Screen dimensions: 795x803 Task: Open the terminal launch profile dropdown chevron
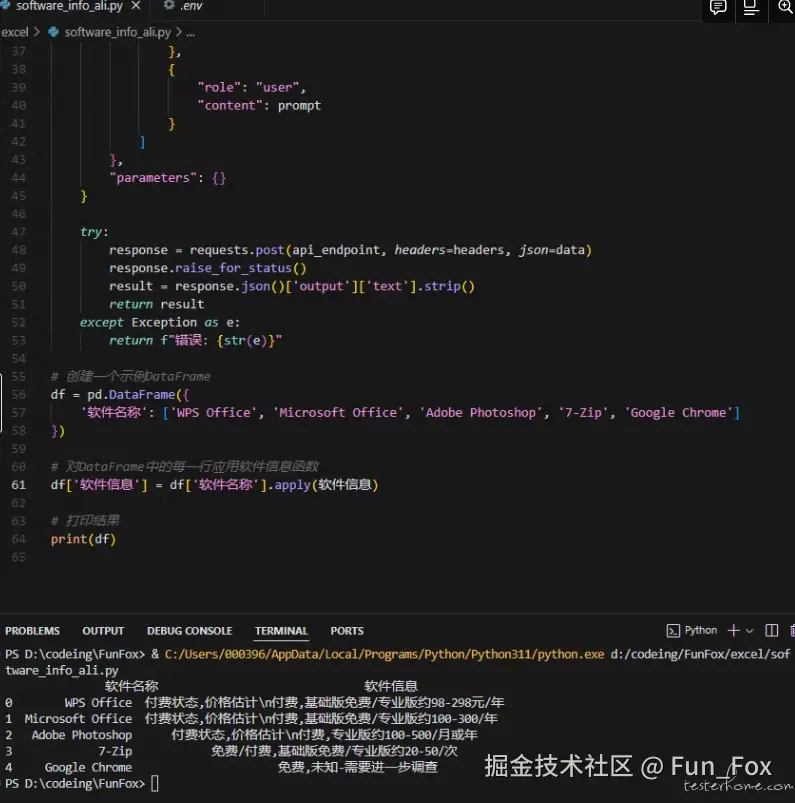click(749, 631)
